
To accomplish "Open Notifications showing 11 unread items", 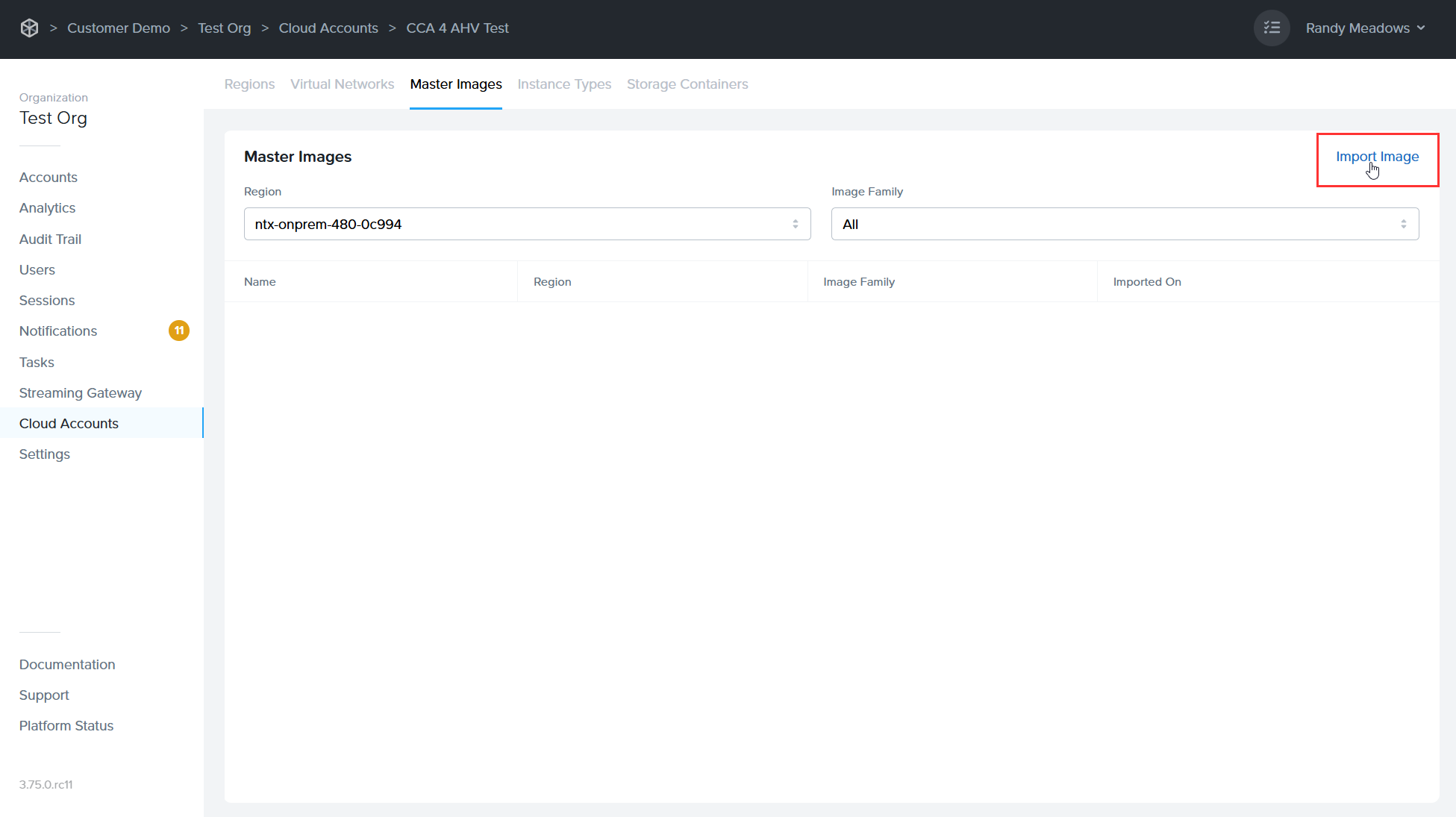I will [57, 331].
